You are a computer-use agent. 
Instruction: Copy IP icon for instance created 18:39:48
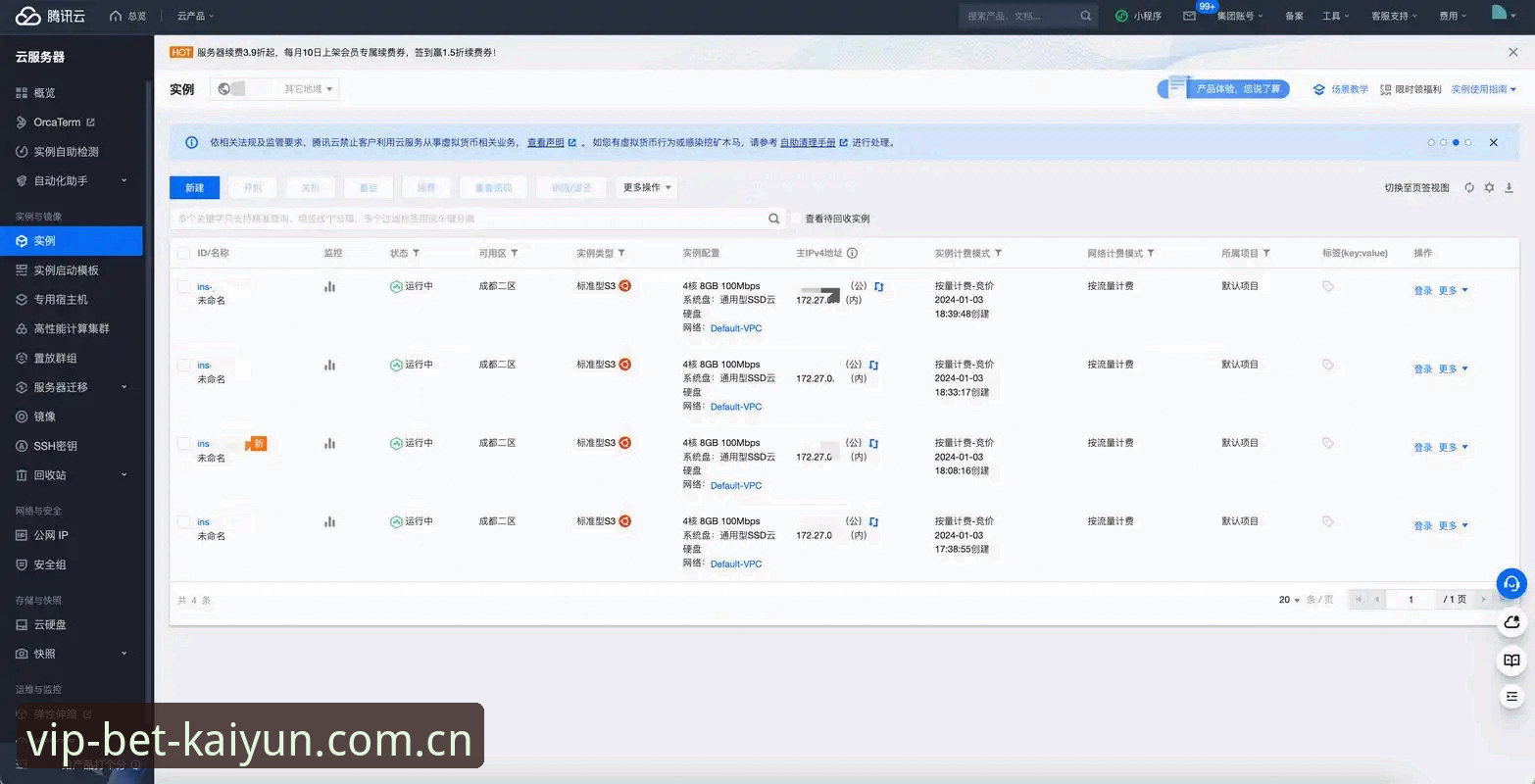[x=879, y=286]
